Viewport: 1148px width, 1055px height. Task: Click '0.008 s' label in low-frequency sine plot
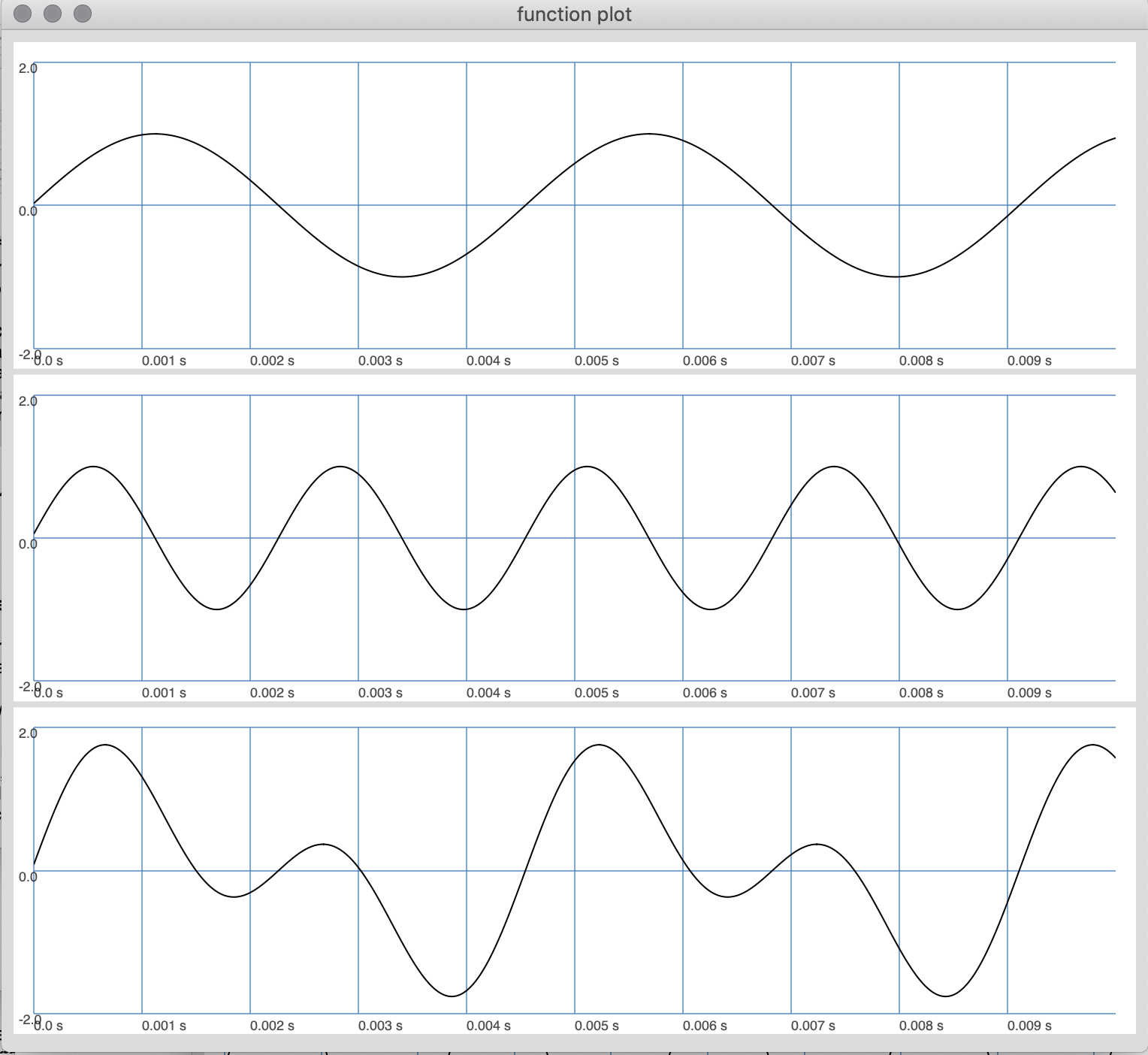(x=921, y=361)
